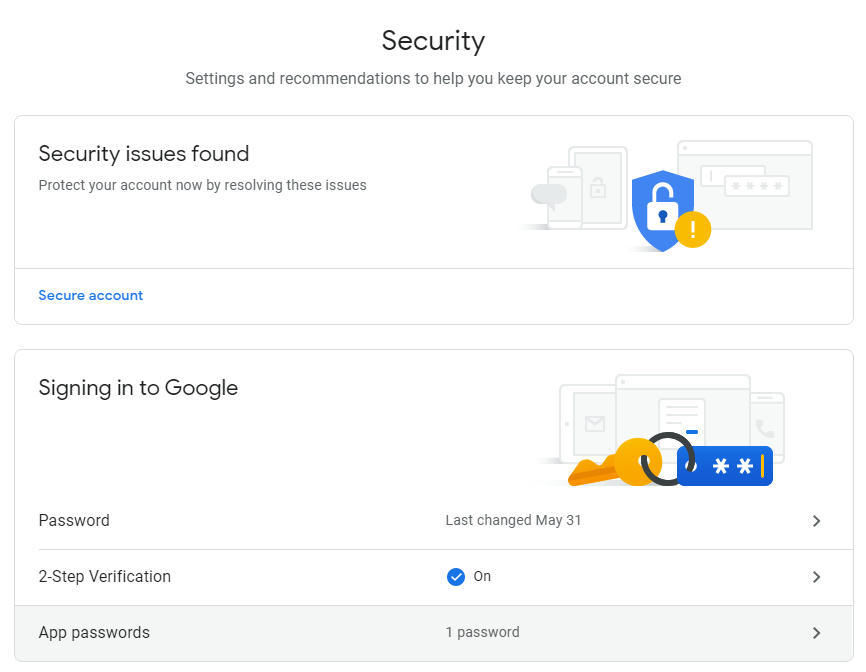
Task: Click Last changed May 31 text
Action: (513, 520)
